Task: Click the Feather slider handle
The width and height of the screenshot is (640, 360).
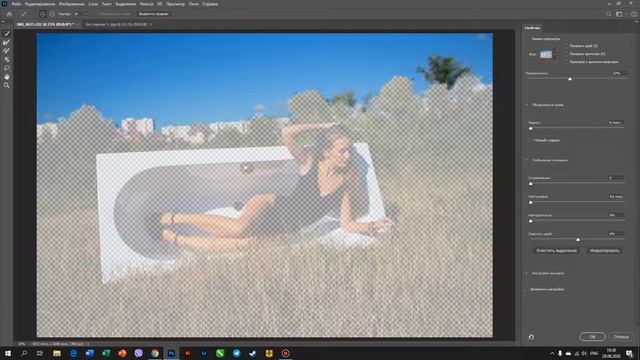Action: (x=531, y=202)
